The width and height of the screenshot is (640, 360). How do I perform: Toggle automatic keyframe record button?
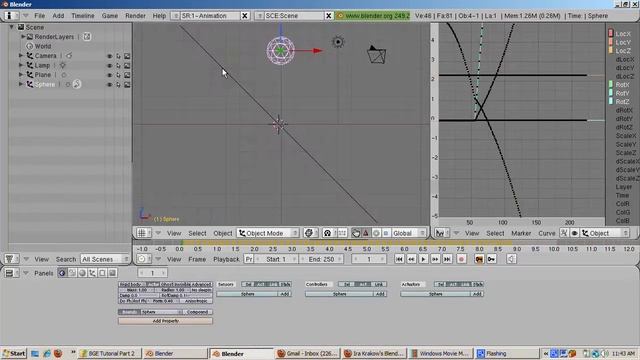[462, 259]
